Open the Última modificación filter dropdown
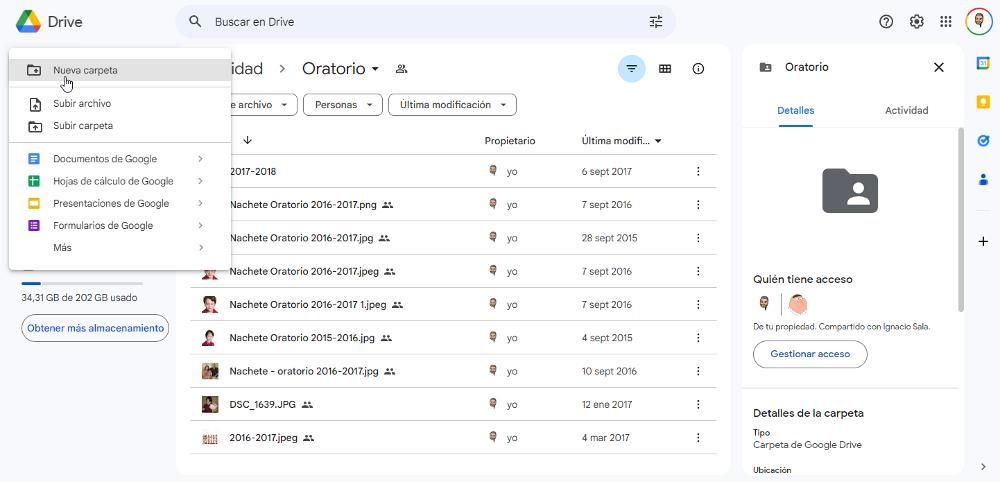This screenshot has height=482, width=1000. coord(452,105)
